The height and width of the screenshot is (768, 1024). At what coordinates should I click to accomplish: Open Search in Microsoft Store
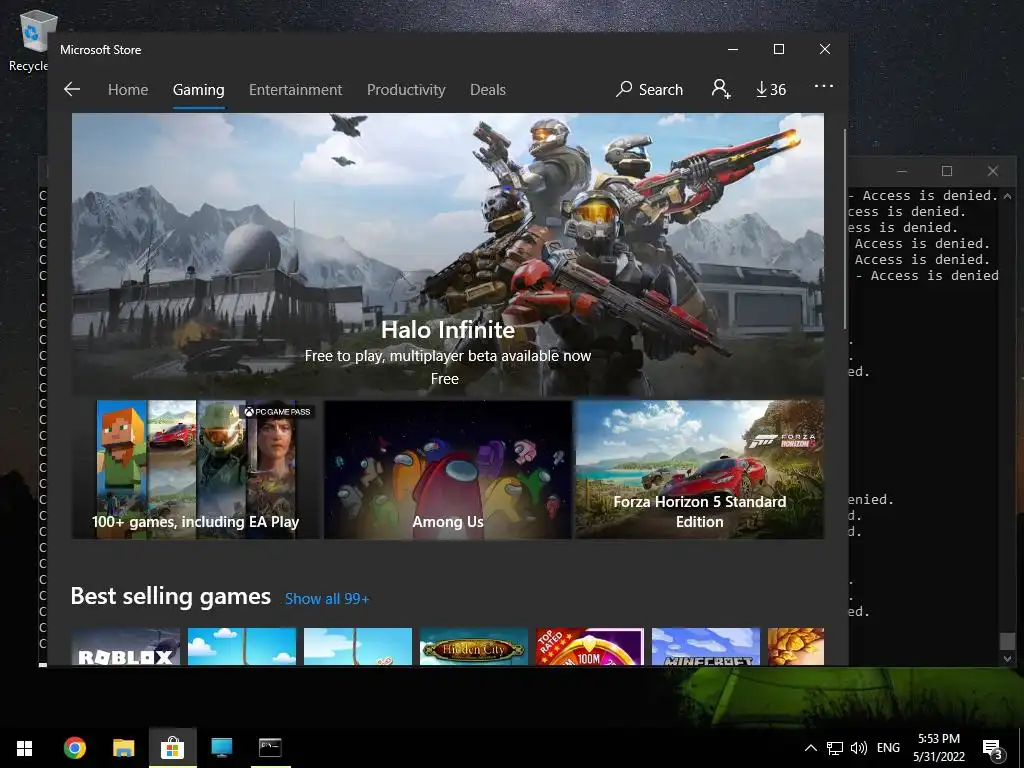(650, 89)
